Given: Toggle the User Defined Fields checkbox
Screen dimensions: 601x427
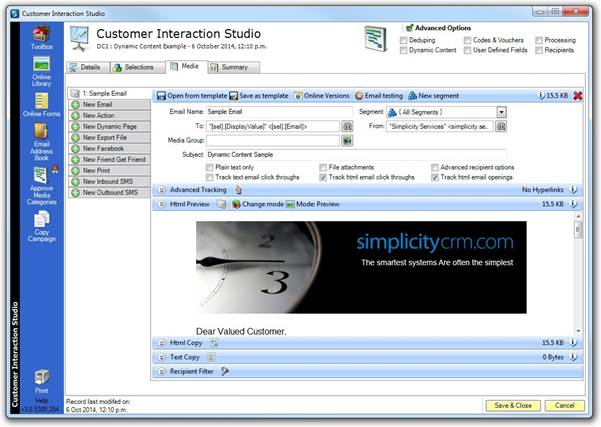Looking at the screenshot, I should tap(467, 50).
